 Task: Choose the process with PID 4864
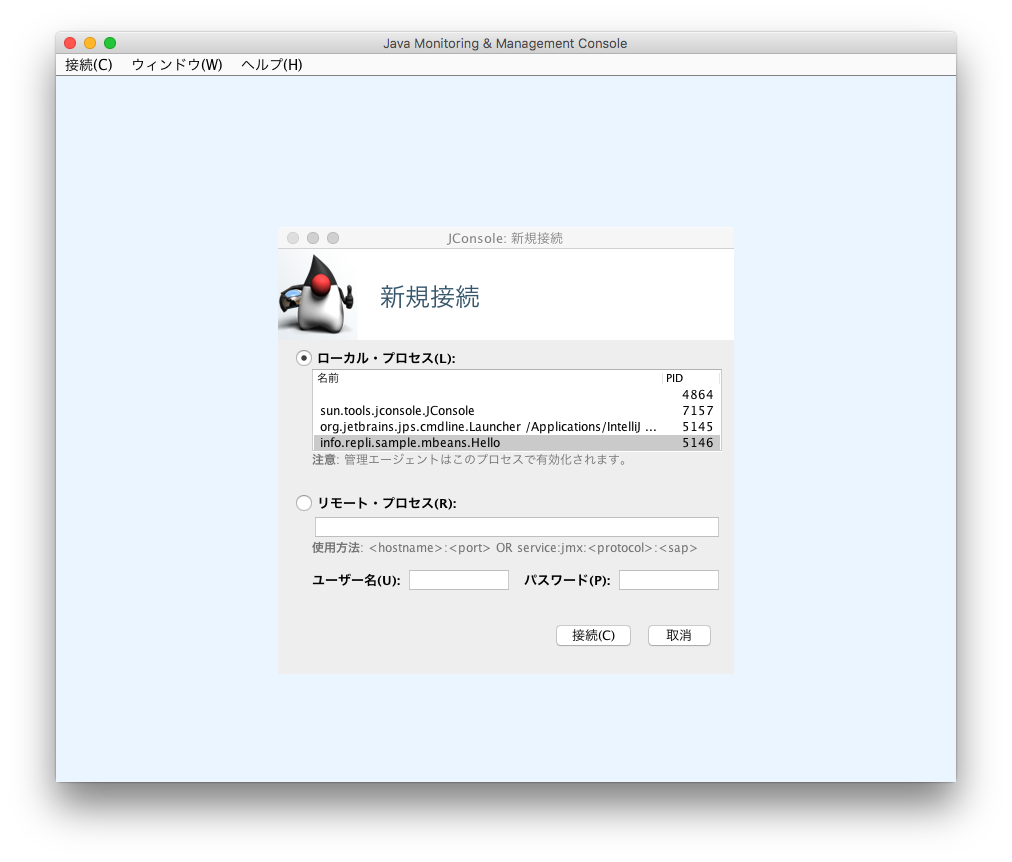(x=500, y=394)
